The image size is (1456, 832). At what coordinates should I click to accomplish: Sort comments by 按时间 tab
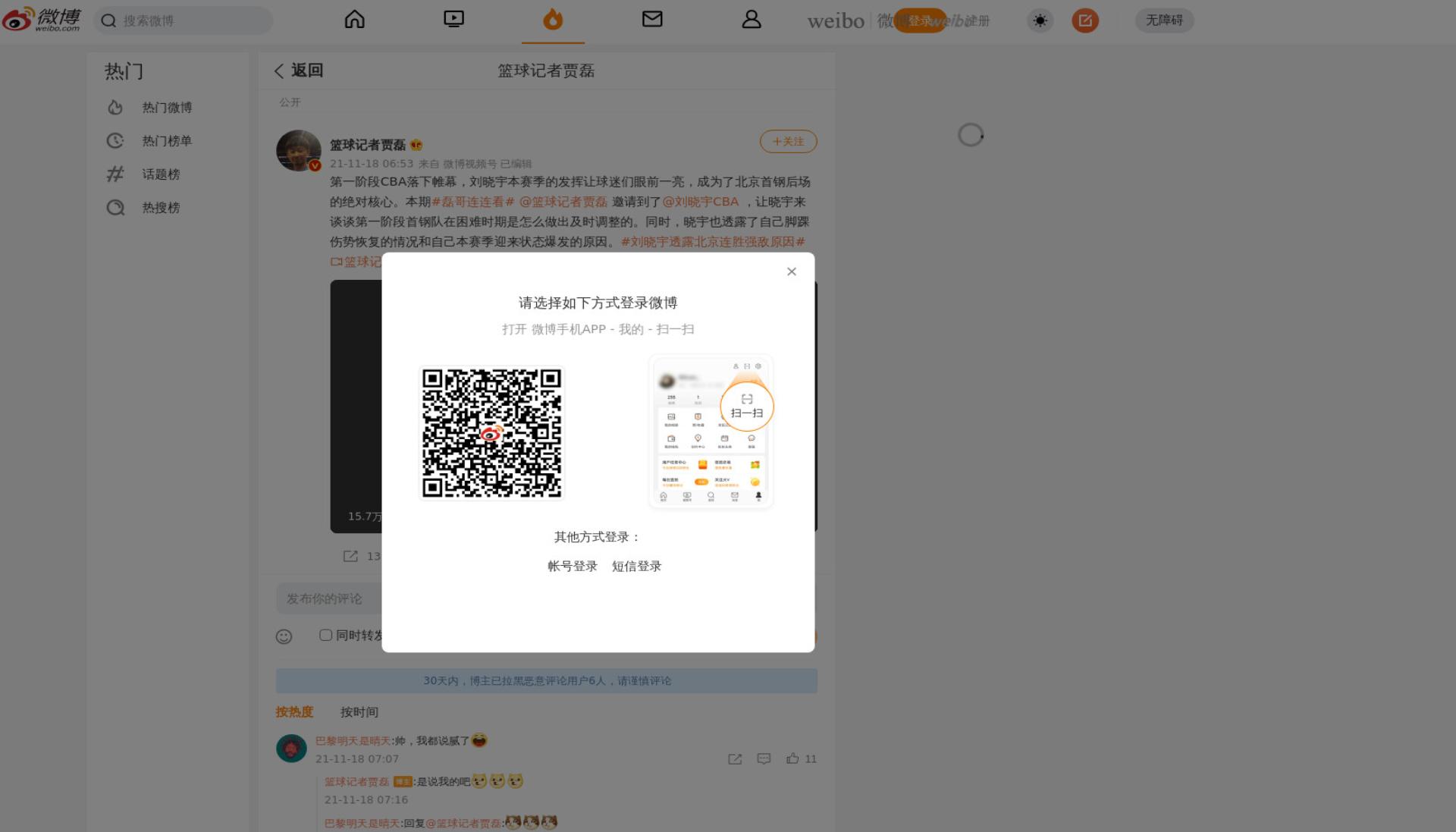click(359, 712)
